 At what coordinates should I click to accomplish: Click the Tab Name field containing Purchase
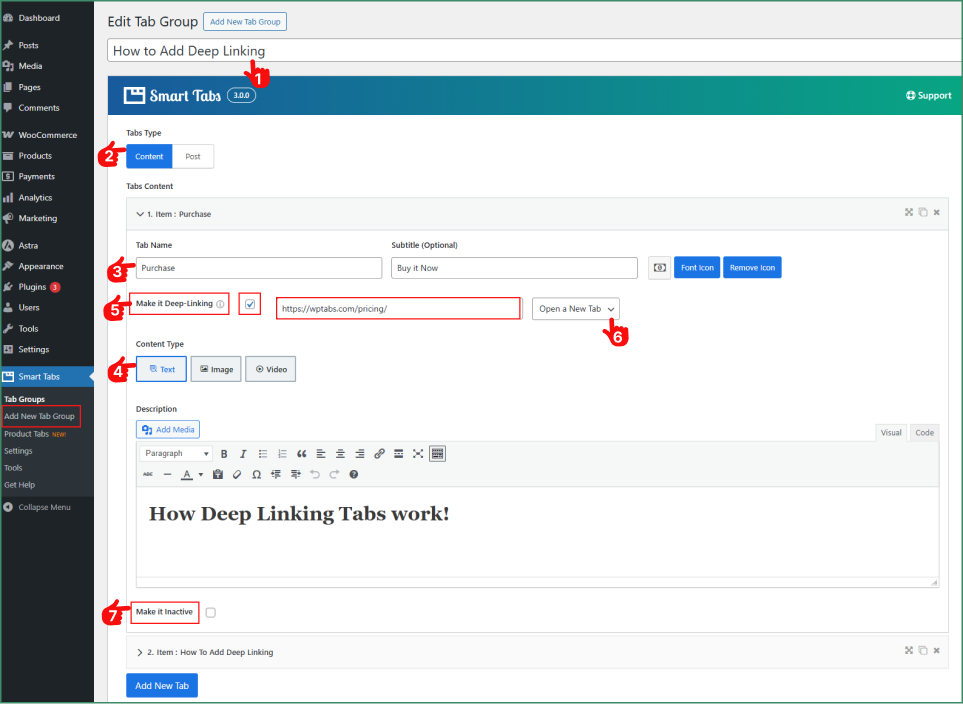(259, 268)
